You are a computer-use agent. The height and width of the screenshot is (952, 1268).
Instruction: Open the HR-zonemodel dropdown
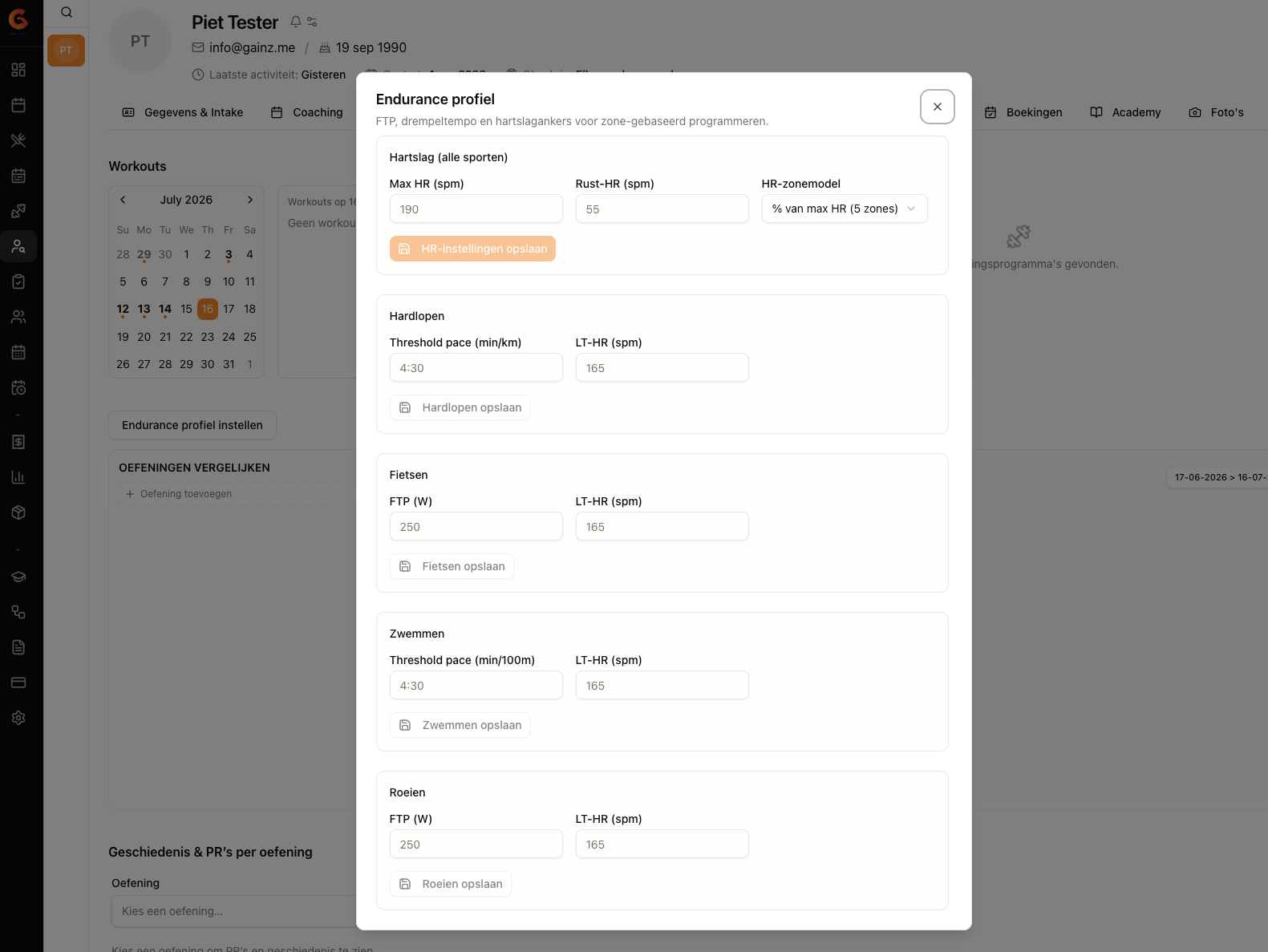click(x=845, y=209)
